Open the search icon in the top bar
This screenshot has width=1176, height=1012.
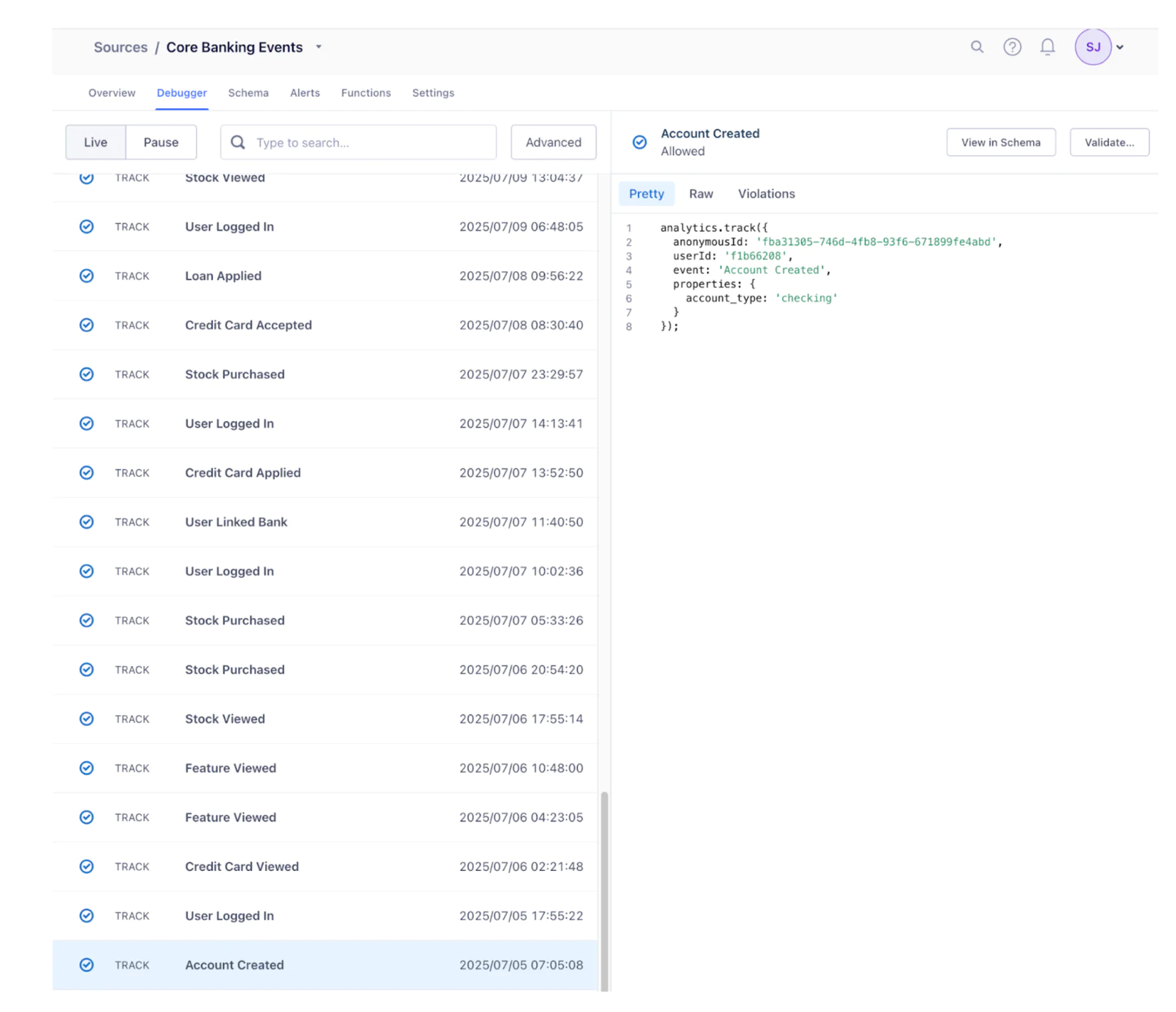[977, 46]
